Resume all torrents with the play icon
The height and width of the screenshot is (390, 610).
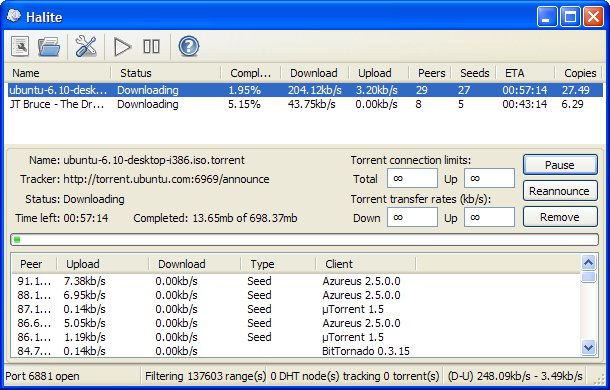pos(123,47)
